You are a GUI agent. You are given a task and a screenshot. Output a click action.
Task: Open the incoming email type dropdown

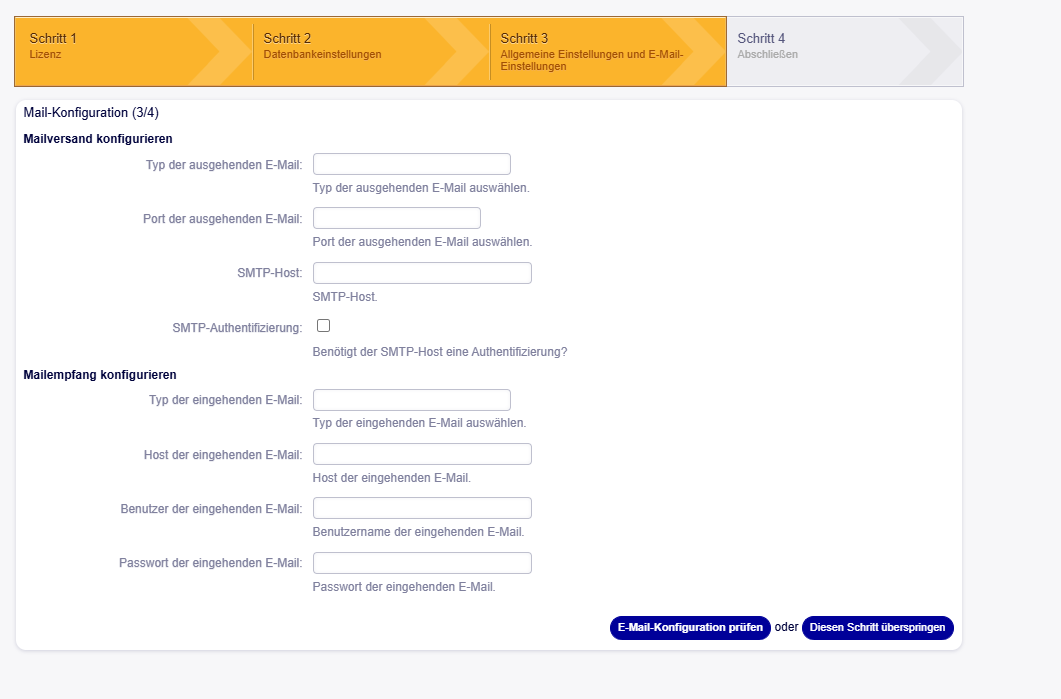coord(411,400)
